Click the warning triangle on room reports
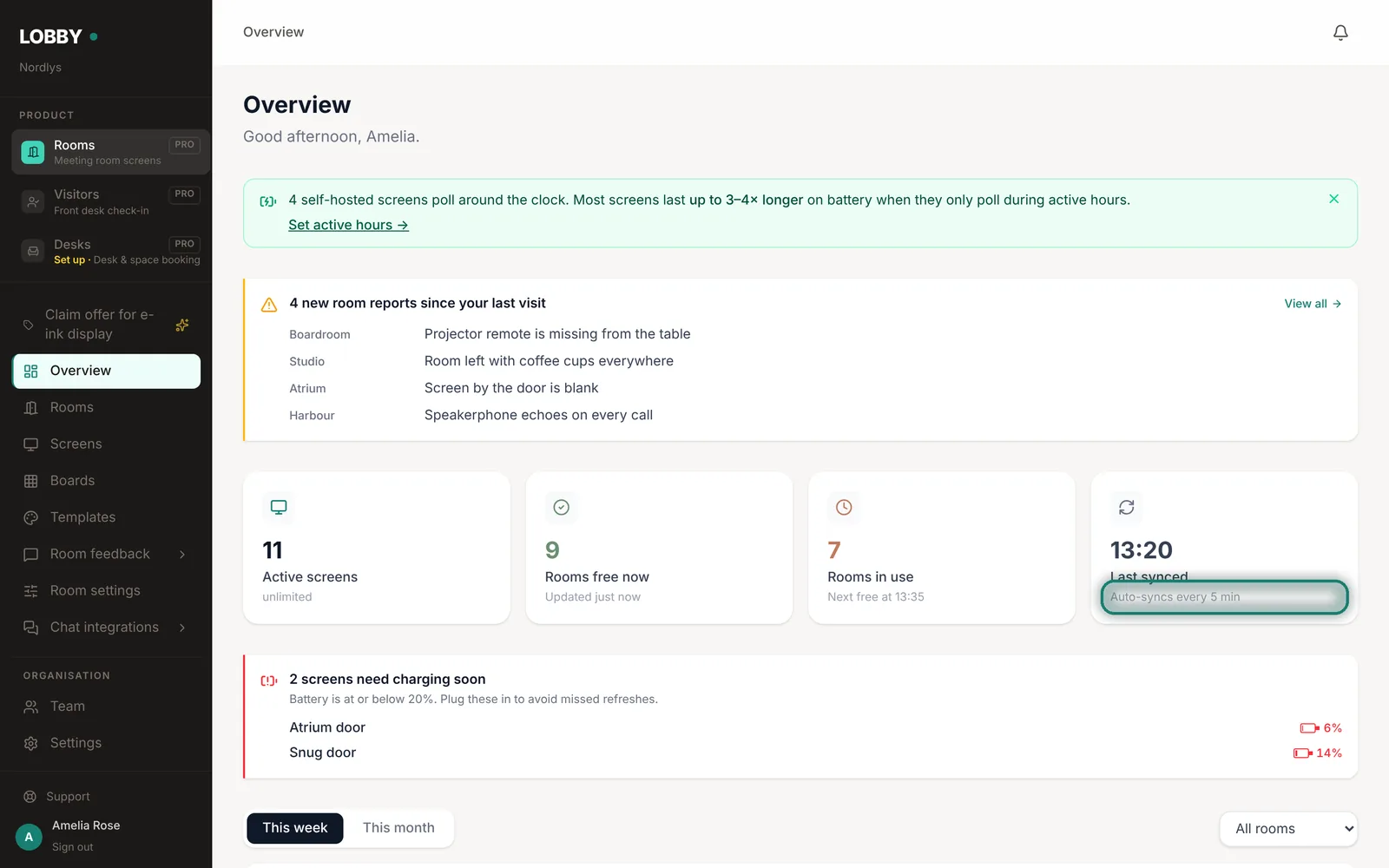The image size is (1389, 868). 269,305
